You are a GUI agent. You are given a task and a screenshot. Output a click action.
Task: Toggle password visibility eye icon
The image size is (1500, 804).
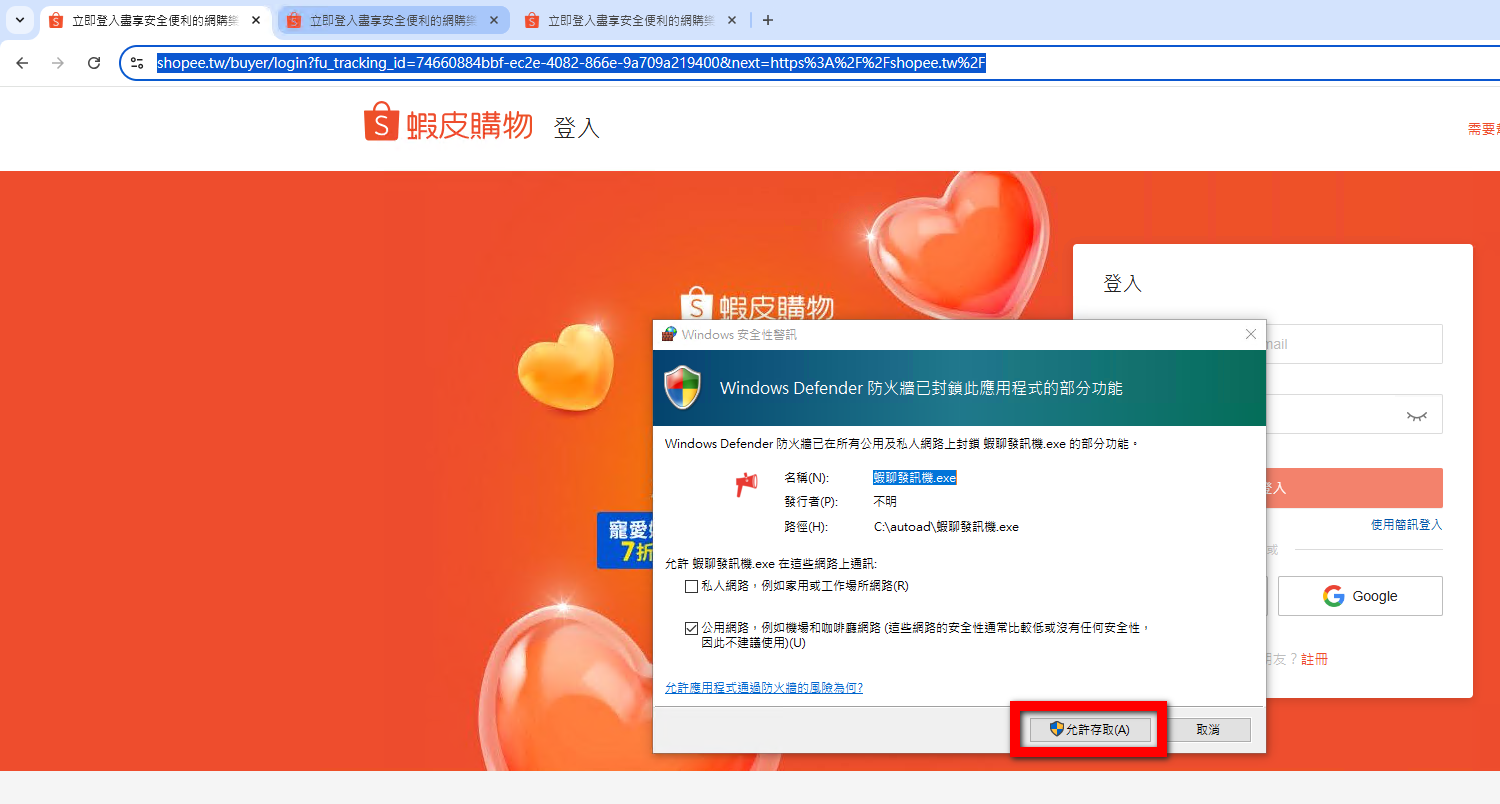coord(1417,415)
